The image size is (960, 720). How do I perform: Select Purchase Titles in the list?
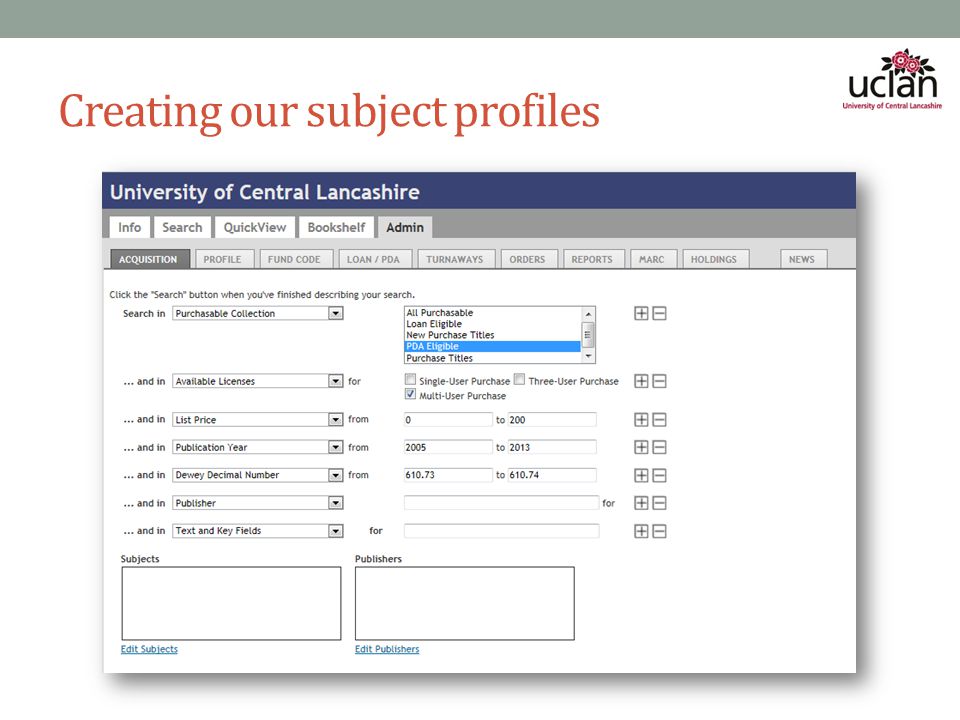[493, 358]
